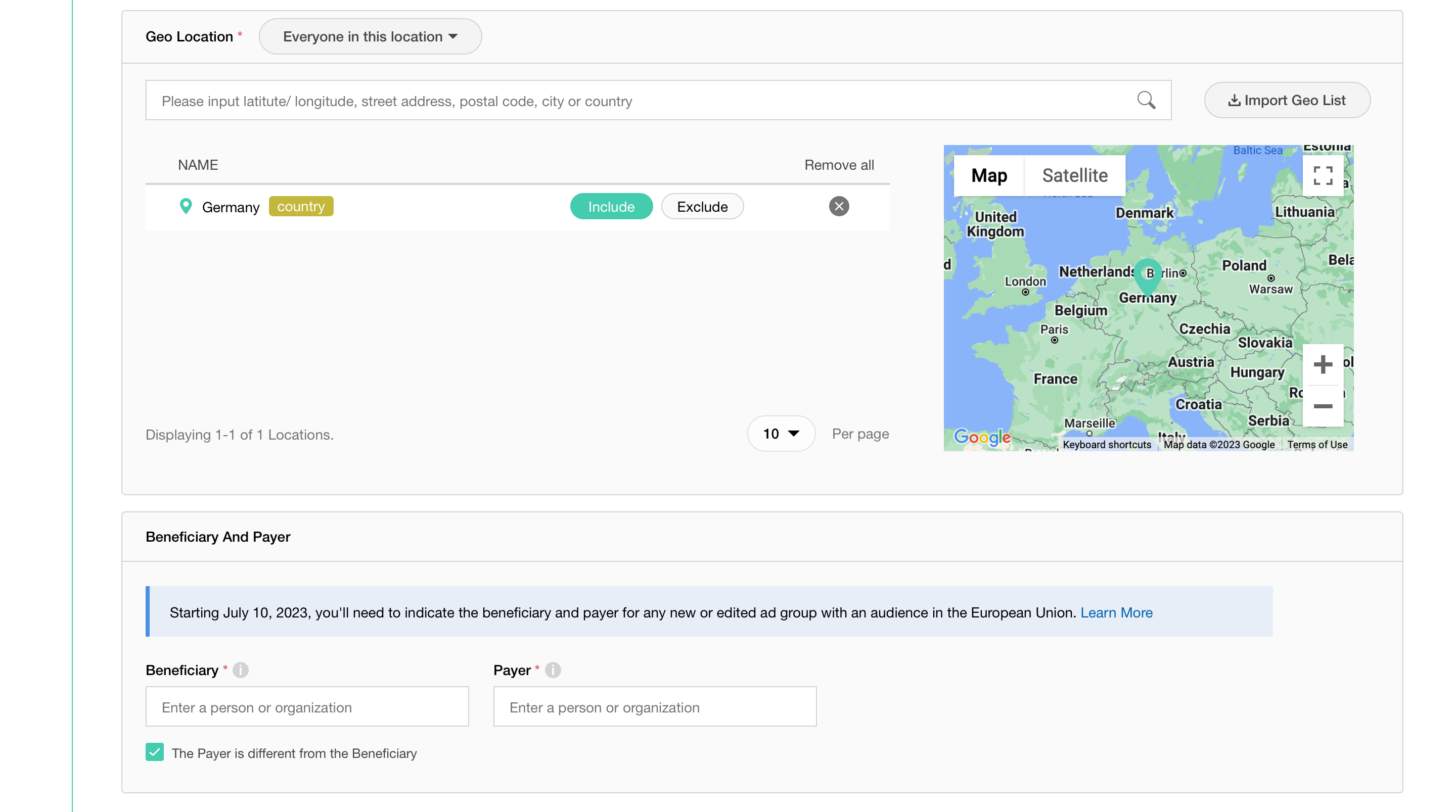Select the Map view tab
The image size is (1456, 812).
coord(989,176)
